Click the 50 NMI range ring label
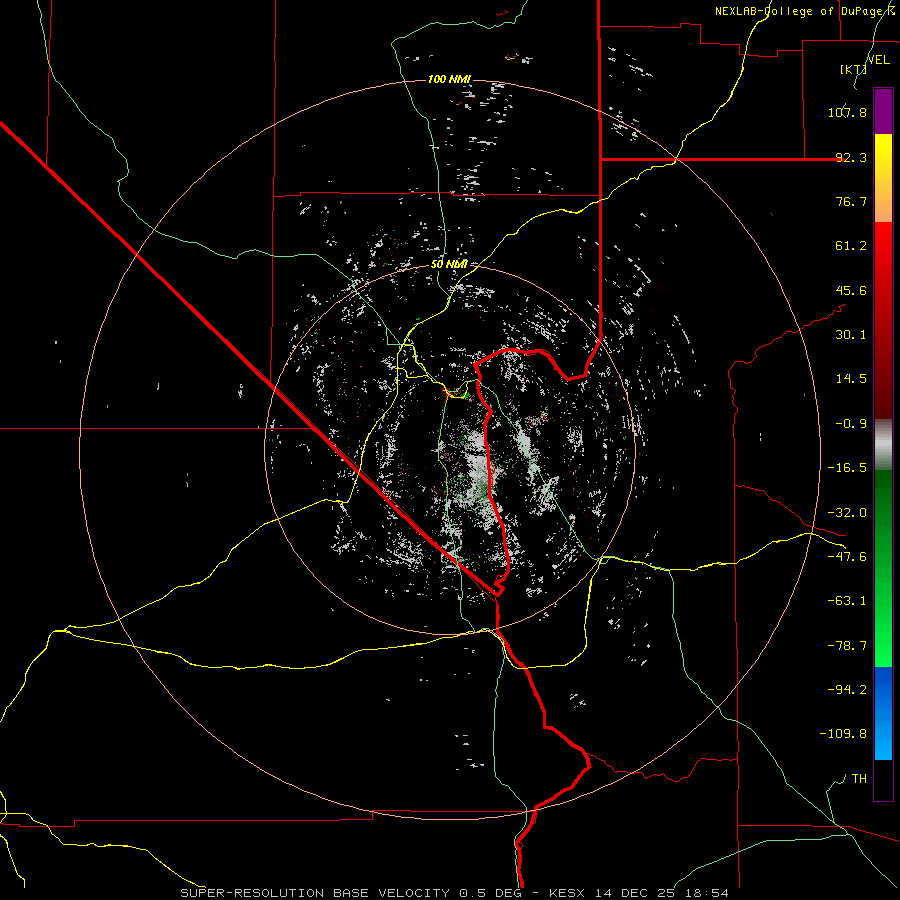Viewport: 900px width, 900px height. (x=449, y=264)
